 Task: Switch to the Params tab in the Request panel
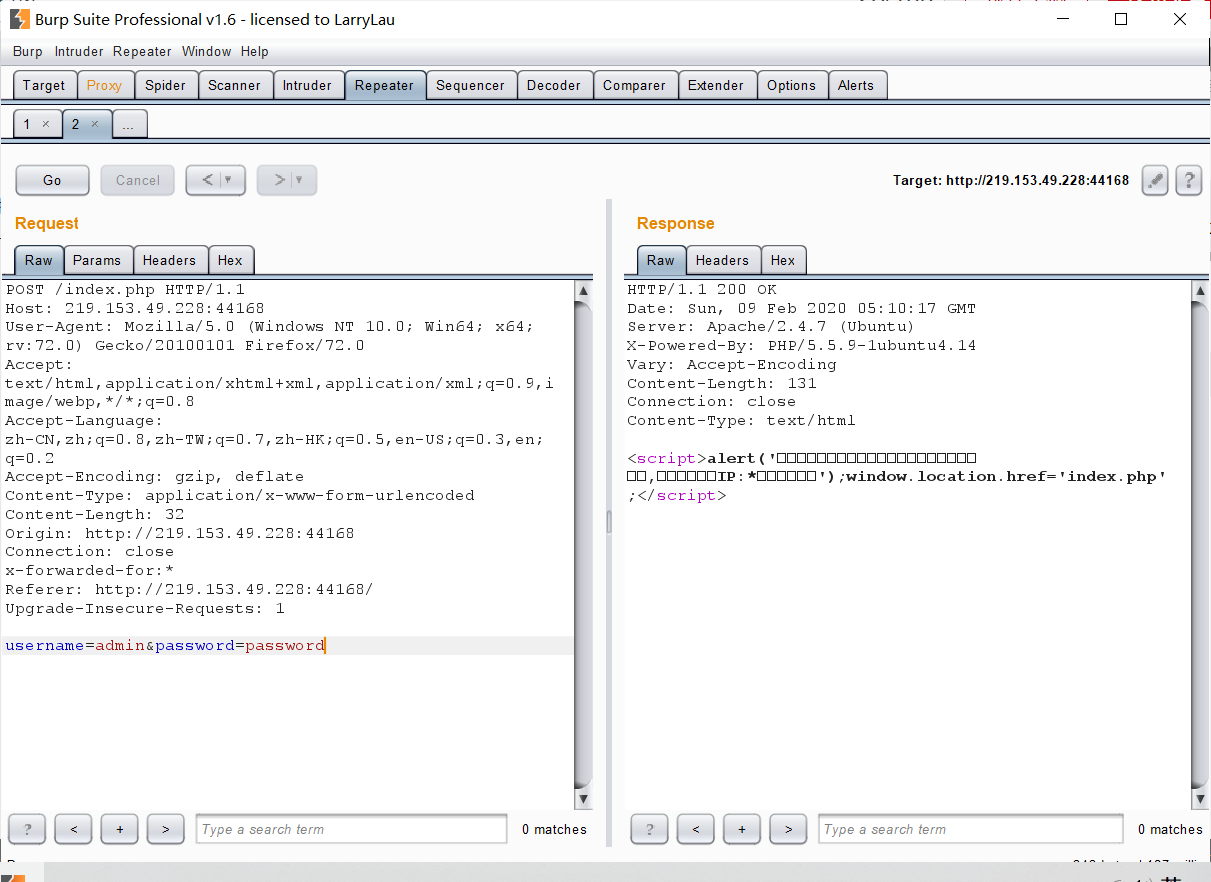point(97,260)
